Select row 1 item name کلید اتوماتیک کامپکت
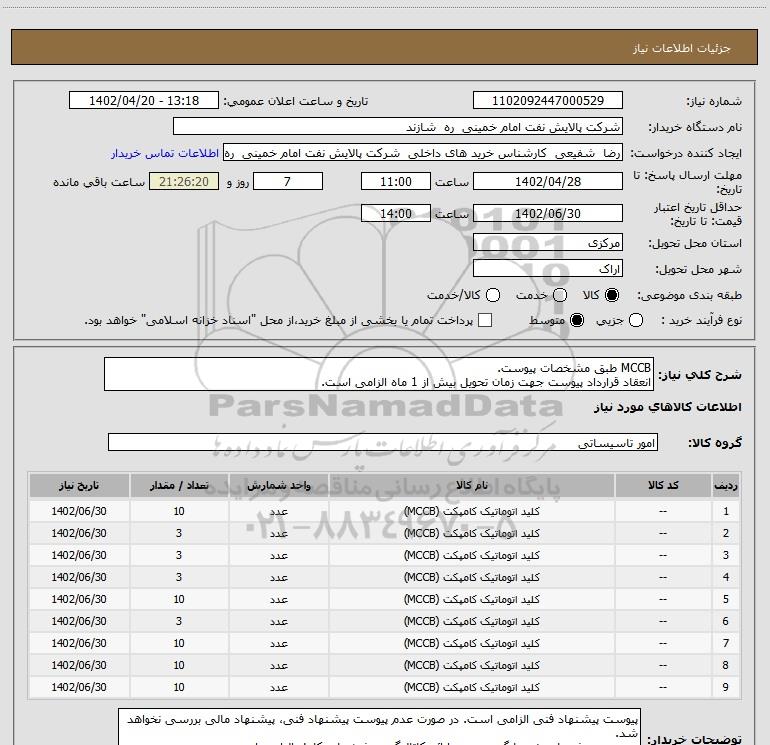This screenshot has height=745, width=770. (x=471, y=511)
